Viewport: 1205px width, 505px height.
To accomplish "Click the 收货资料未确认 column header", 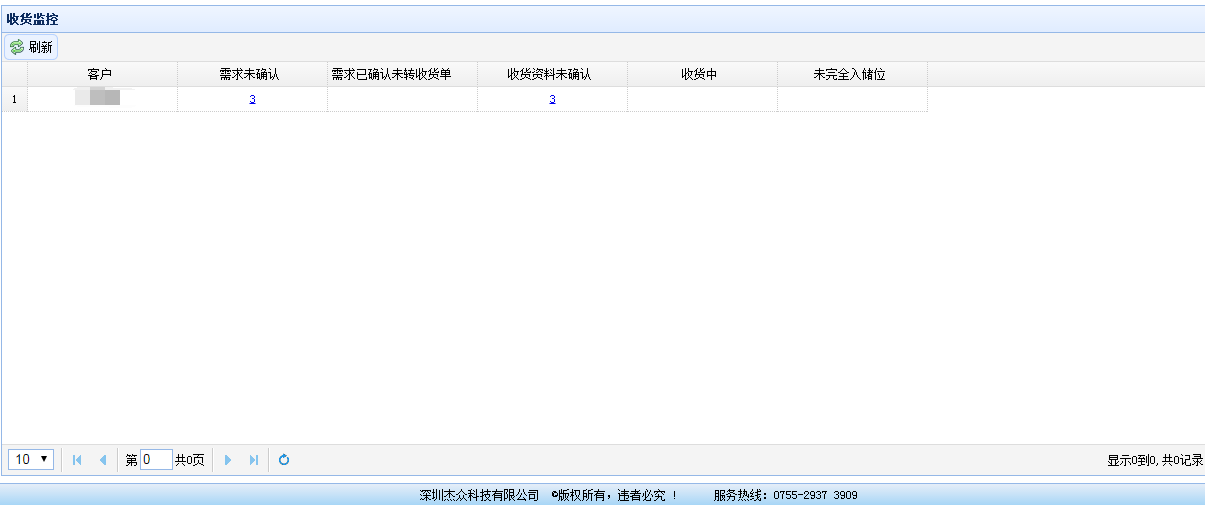I will 552,75.
